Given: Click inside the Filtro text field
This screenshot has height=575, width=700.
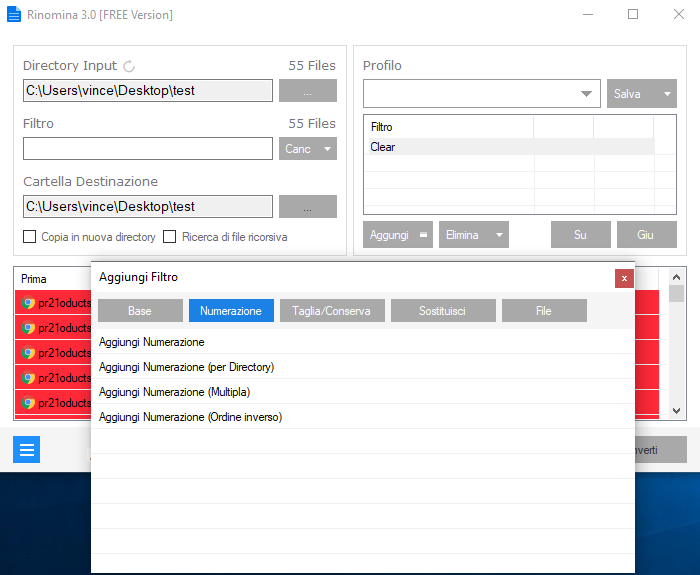Looking at the screenshot, I should [148, 149].
